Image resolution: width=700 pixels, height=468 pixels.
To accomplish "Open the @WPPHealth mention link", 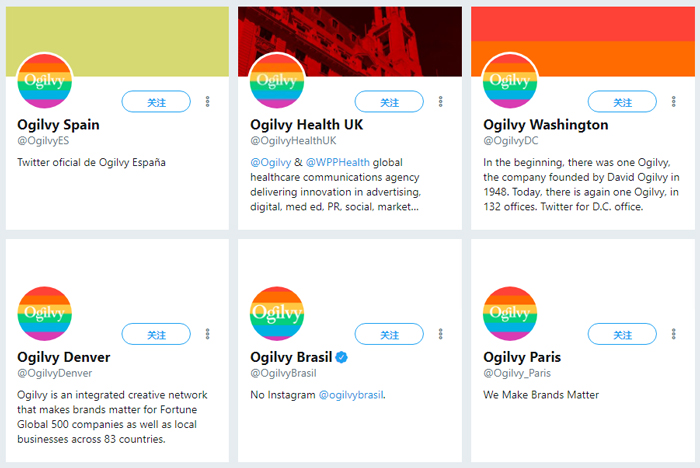I will pos(338,163).
